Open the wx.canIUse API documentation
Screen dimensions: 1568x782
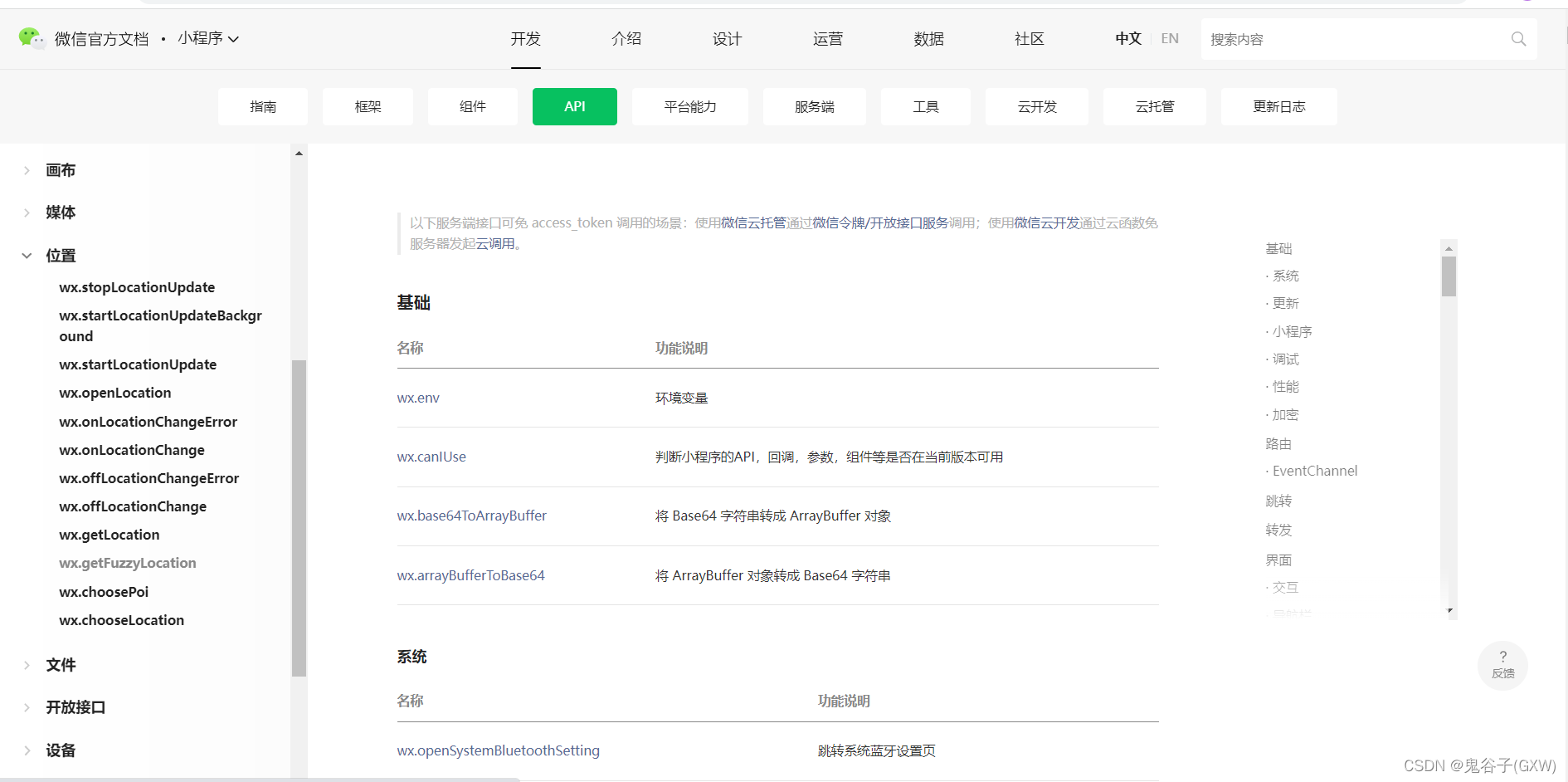[431, 457]
